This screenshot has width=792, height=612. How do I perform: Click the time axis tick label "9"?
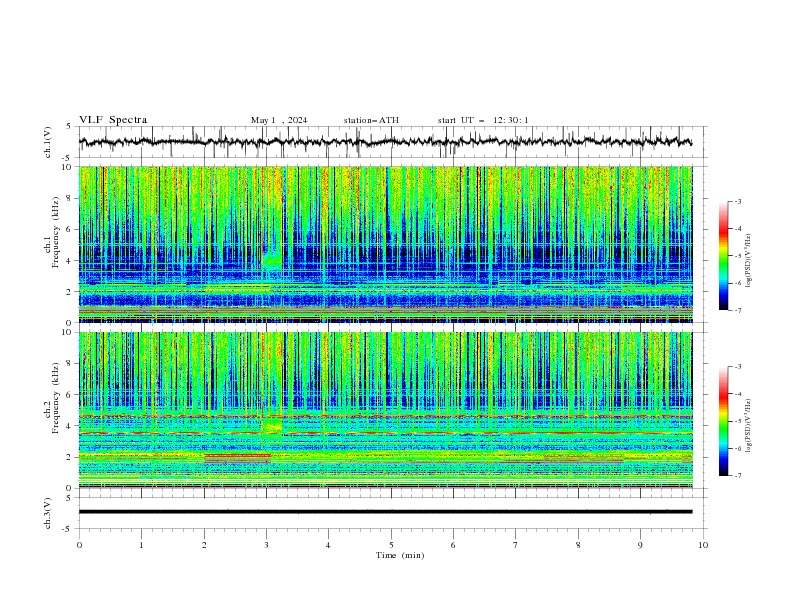640,545
